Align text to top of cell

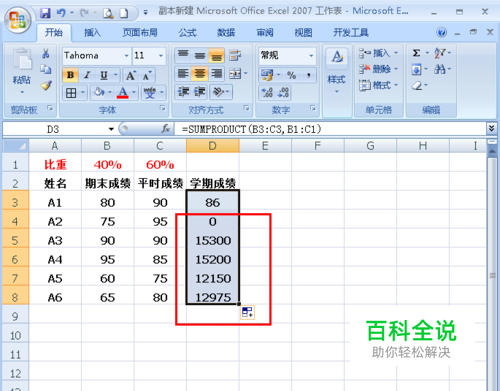[x=183, y=55]
